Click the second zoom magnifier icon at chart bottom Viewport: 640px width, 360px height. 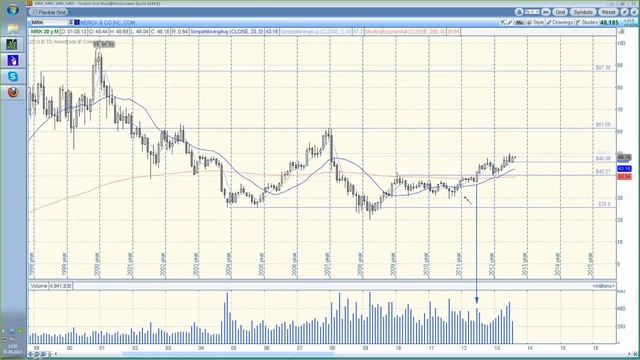[x=43, y=354]
